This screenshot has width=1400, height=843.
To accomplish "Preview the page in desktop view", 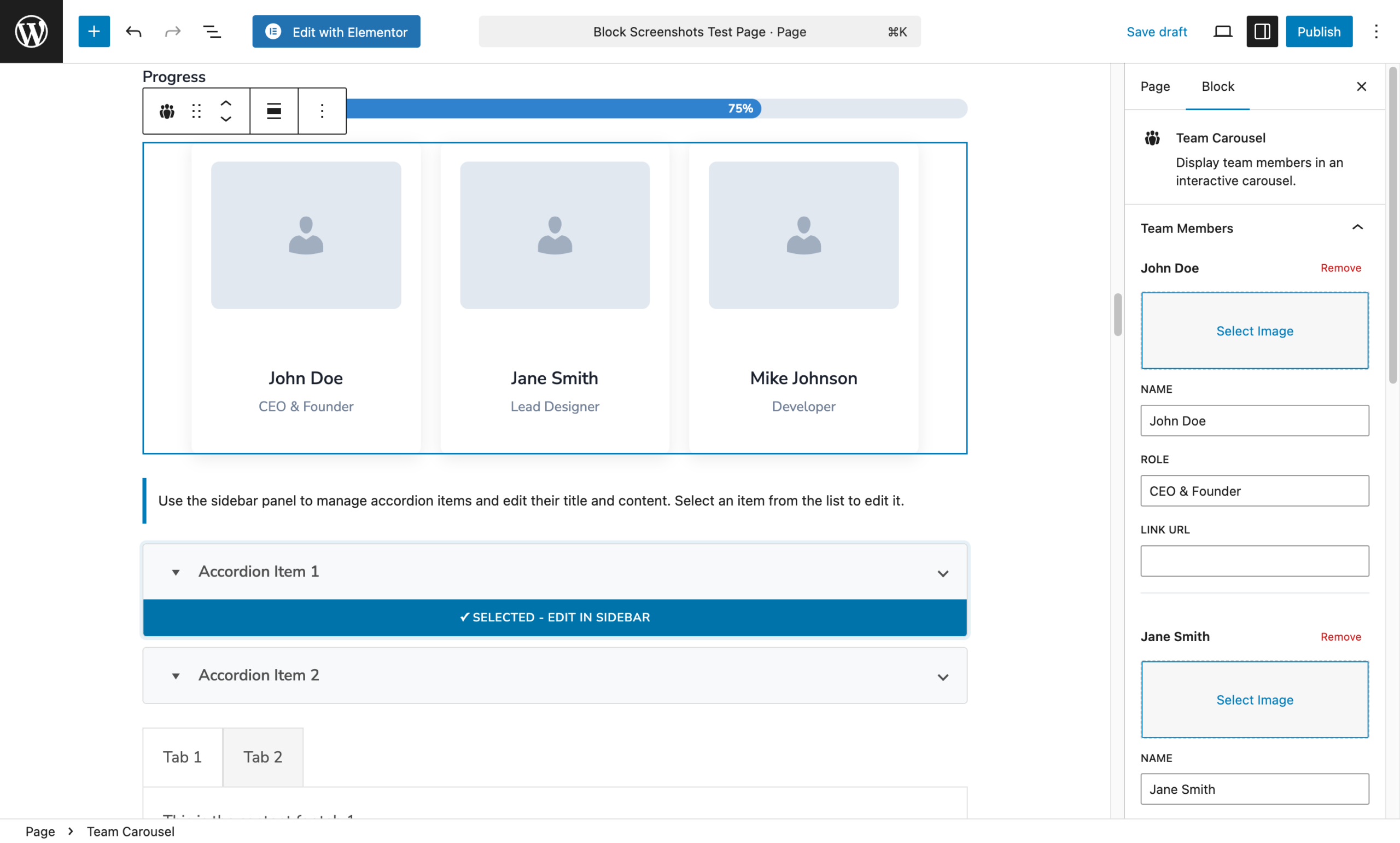I will tap(1222, 31).
